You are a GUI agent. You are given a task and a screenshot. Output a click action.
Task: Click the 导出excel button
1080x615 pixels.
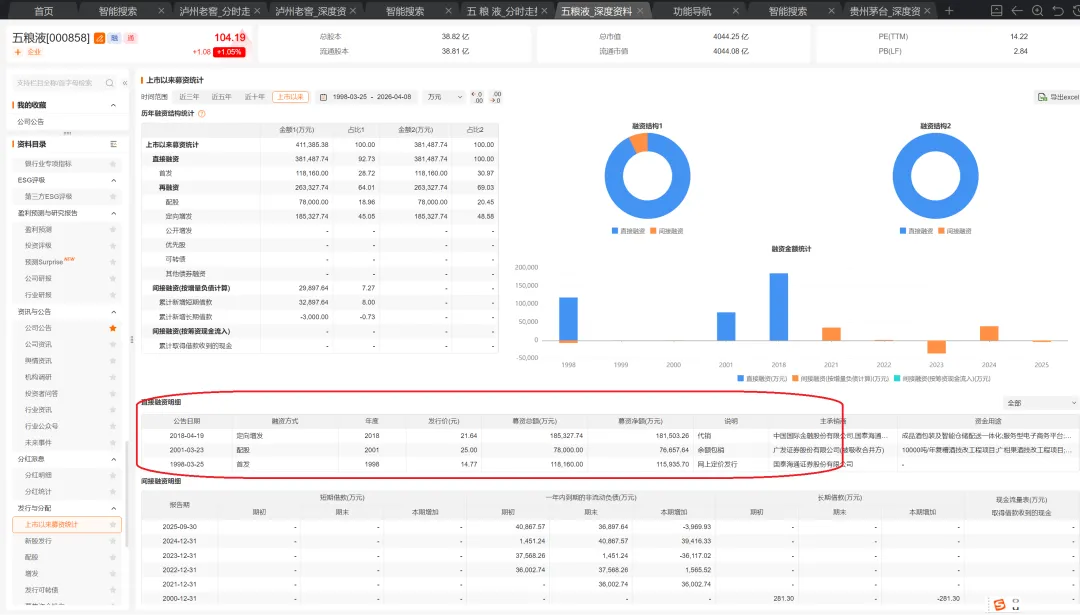point(1058,97)
